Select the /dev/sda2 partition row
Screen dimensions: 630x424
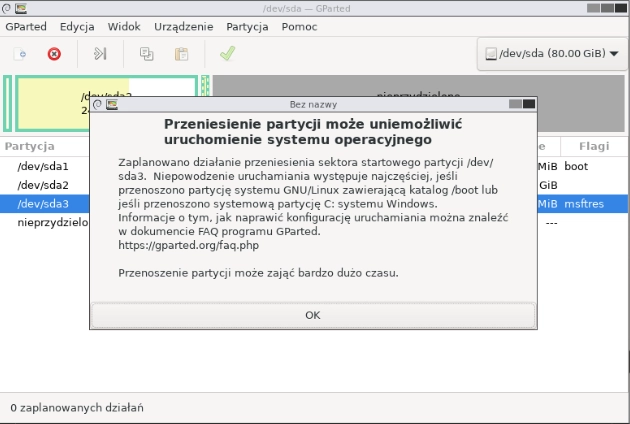tap(43, 185)
